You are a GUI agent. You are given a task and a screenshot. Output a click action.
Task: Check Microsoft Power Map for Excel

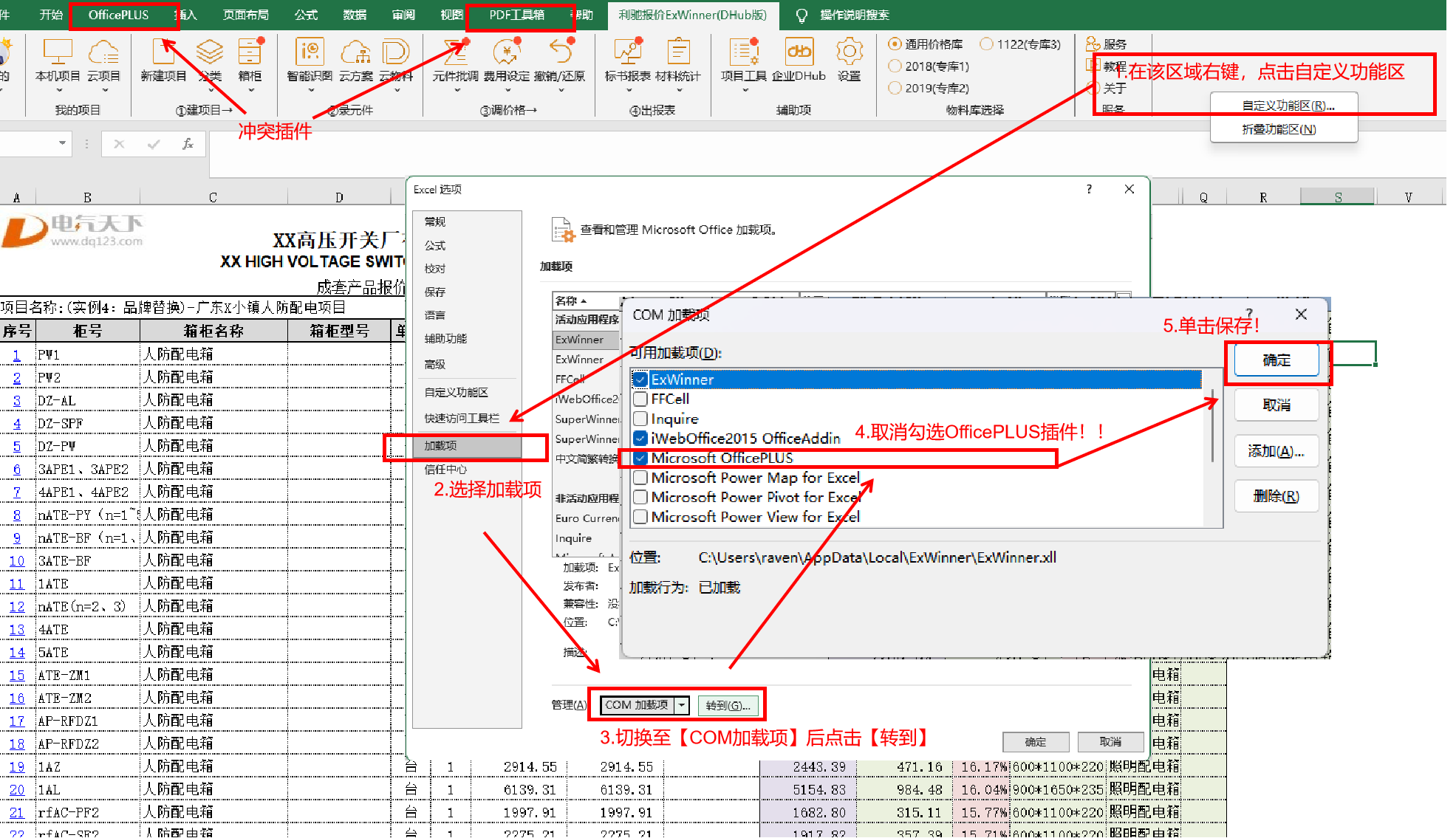point(640,478)
